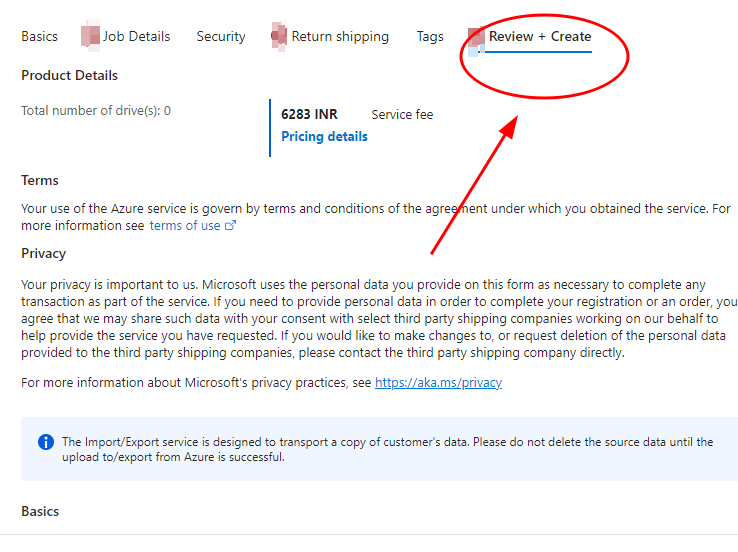
Task: Click the status icon beside Return shipping
Action: (279, 37)
